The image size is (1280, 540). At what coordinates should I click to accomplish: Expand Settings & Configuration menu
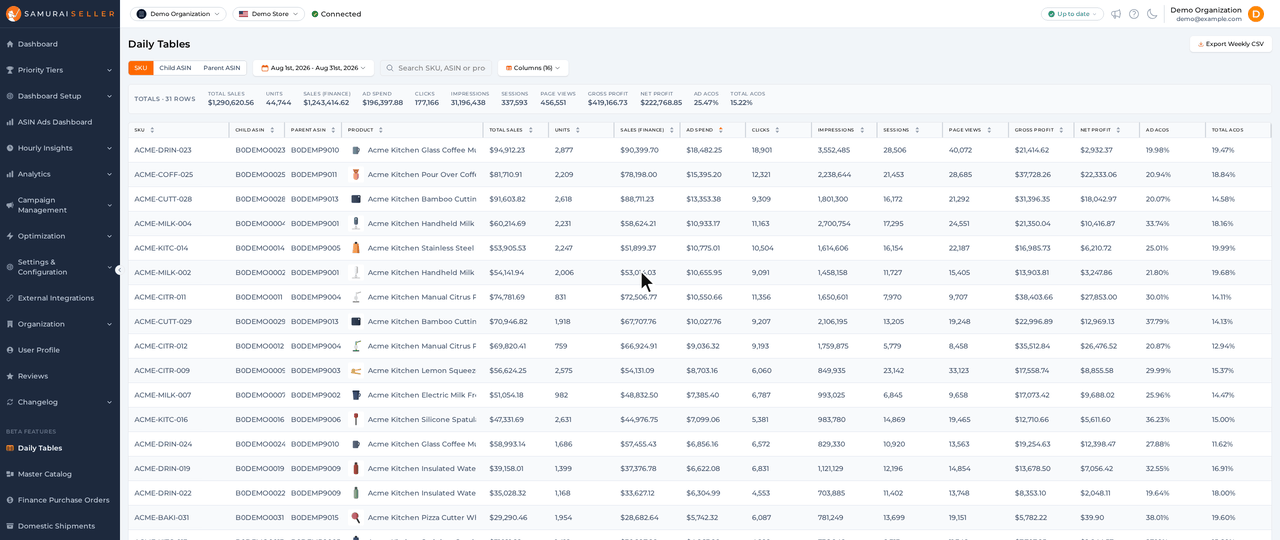click(60, 267)
